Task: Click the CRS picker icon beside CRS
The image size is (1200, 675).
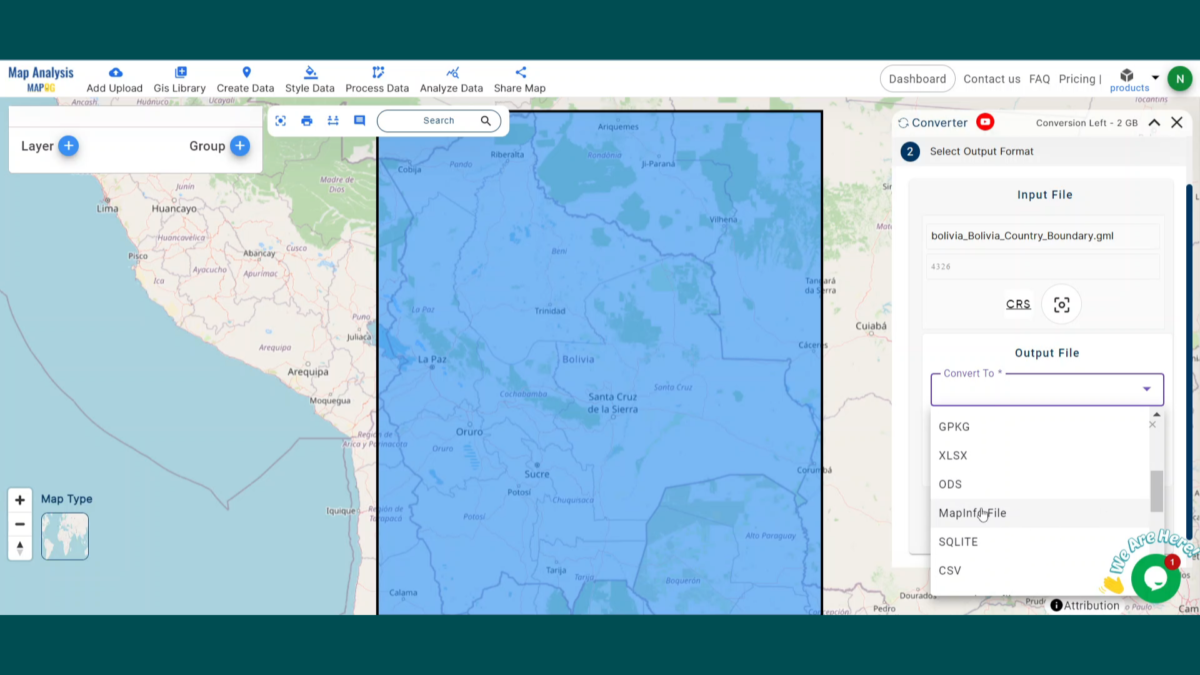Action: 1061,304
